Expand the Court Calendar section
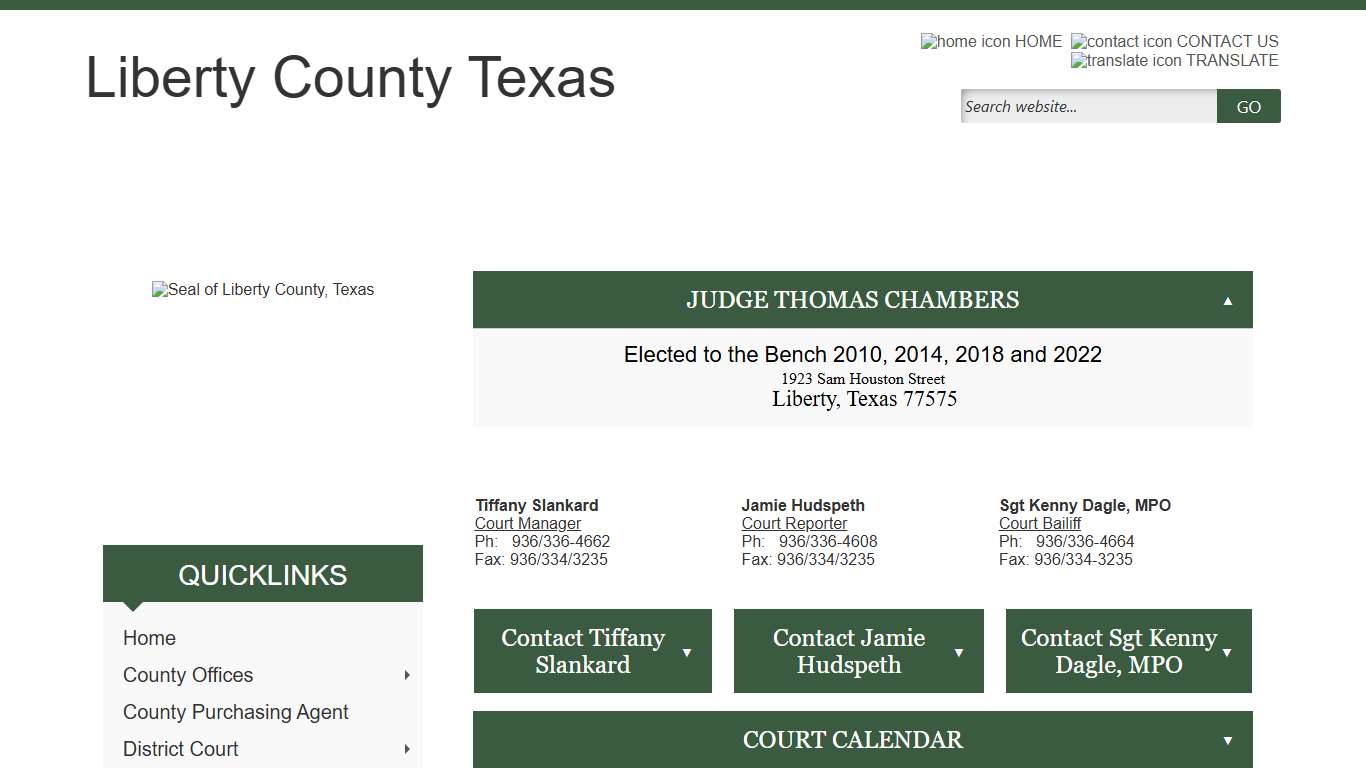The height and width of the screenshot is (768, 1366). (x=1227, y=740)
